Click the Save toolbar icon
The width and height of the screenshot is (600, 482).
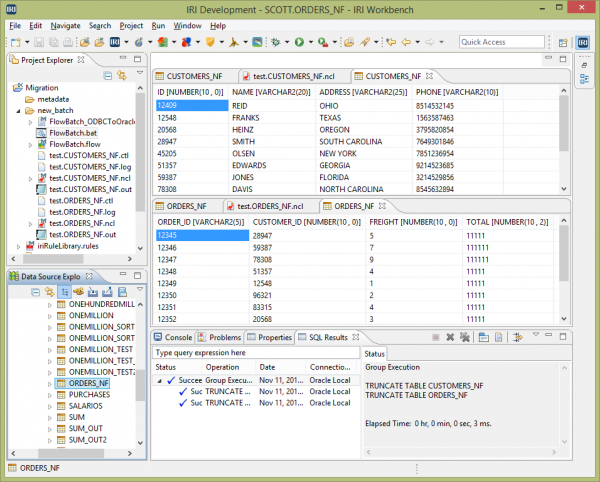pos(39,42)
